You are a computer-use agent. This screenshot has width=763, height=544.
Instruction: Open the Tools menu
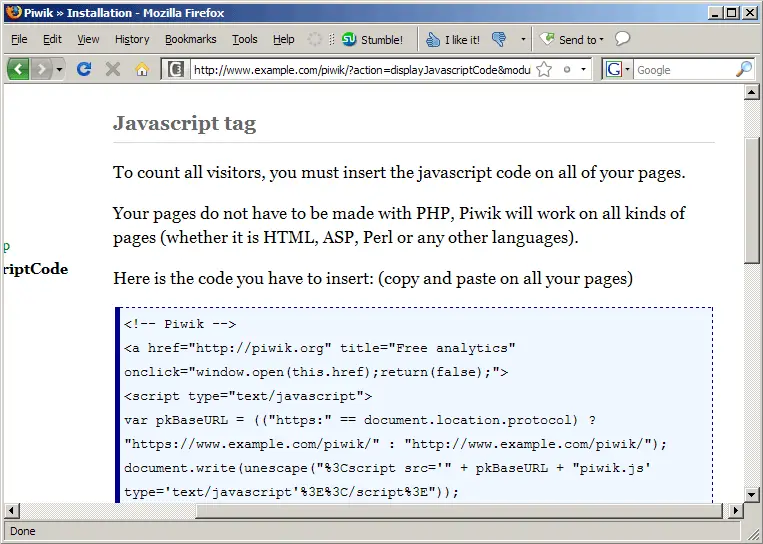point(244,39)
